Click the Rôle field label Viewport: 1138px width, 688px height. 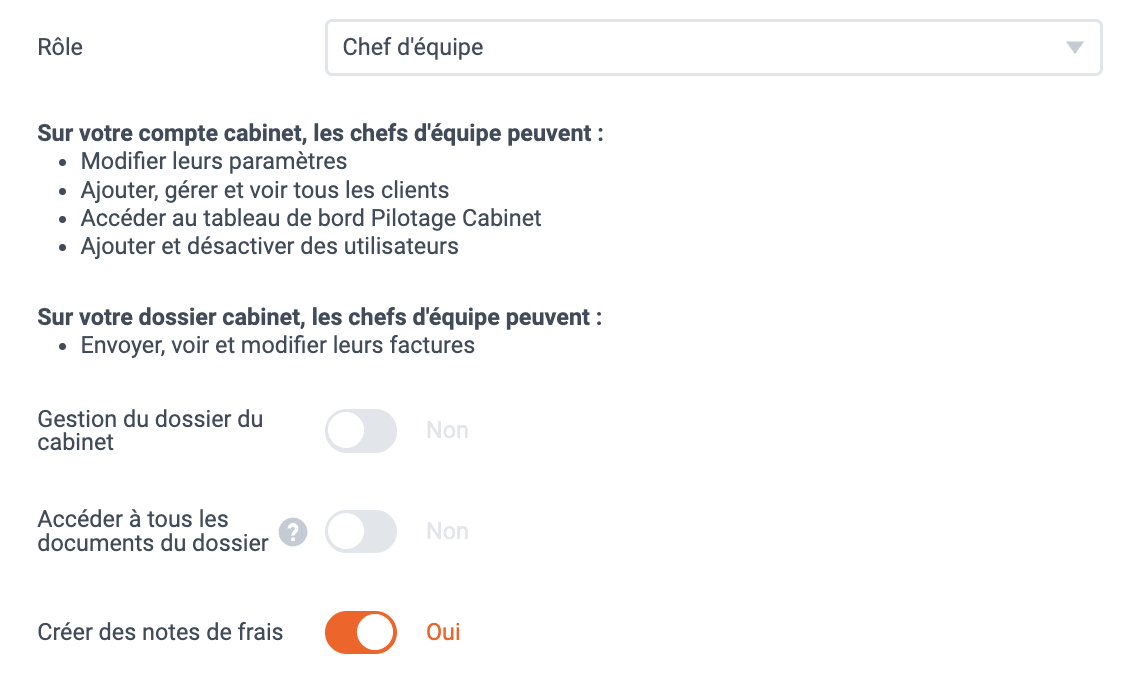tap(60, 47)
